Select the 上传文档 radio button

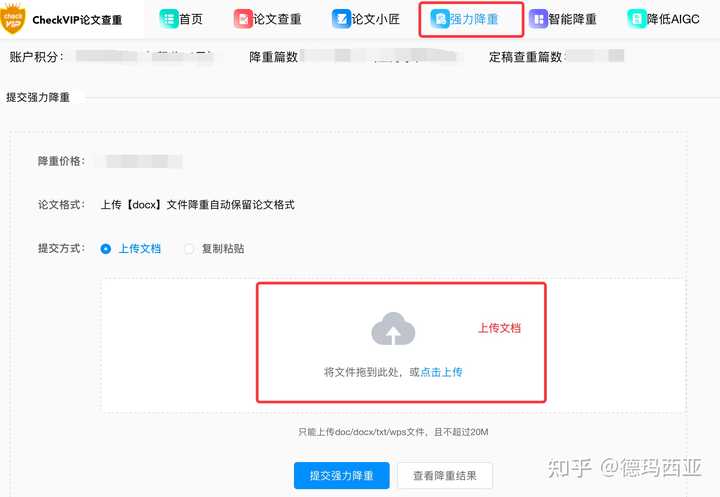pyautogui.click(x=106, y=249)
